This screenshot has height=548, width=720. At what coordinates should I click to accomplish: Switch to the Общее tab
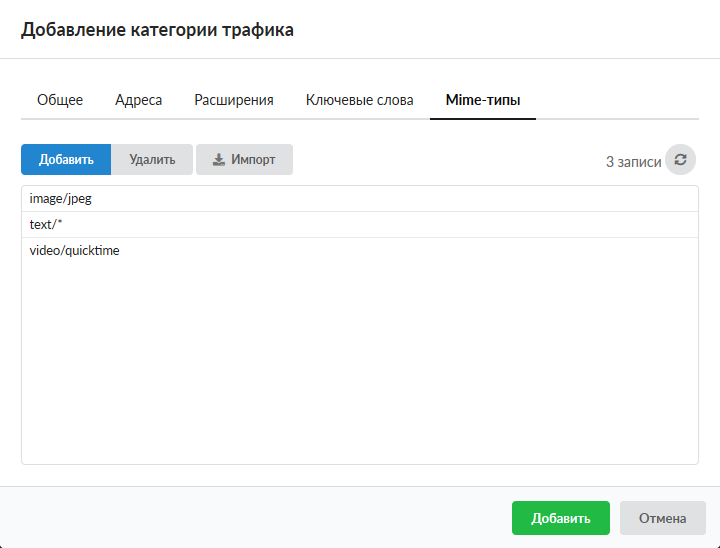tap(60, 100)
